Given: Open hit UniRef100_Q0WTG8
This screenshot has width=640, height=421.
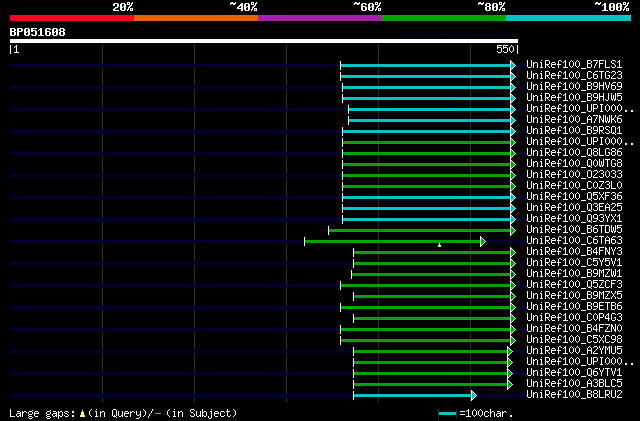Looking at the screenshot, I should pyautogui.click(x=574, y=164).
